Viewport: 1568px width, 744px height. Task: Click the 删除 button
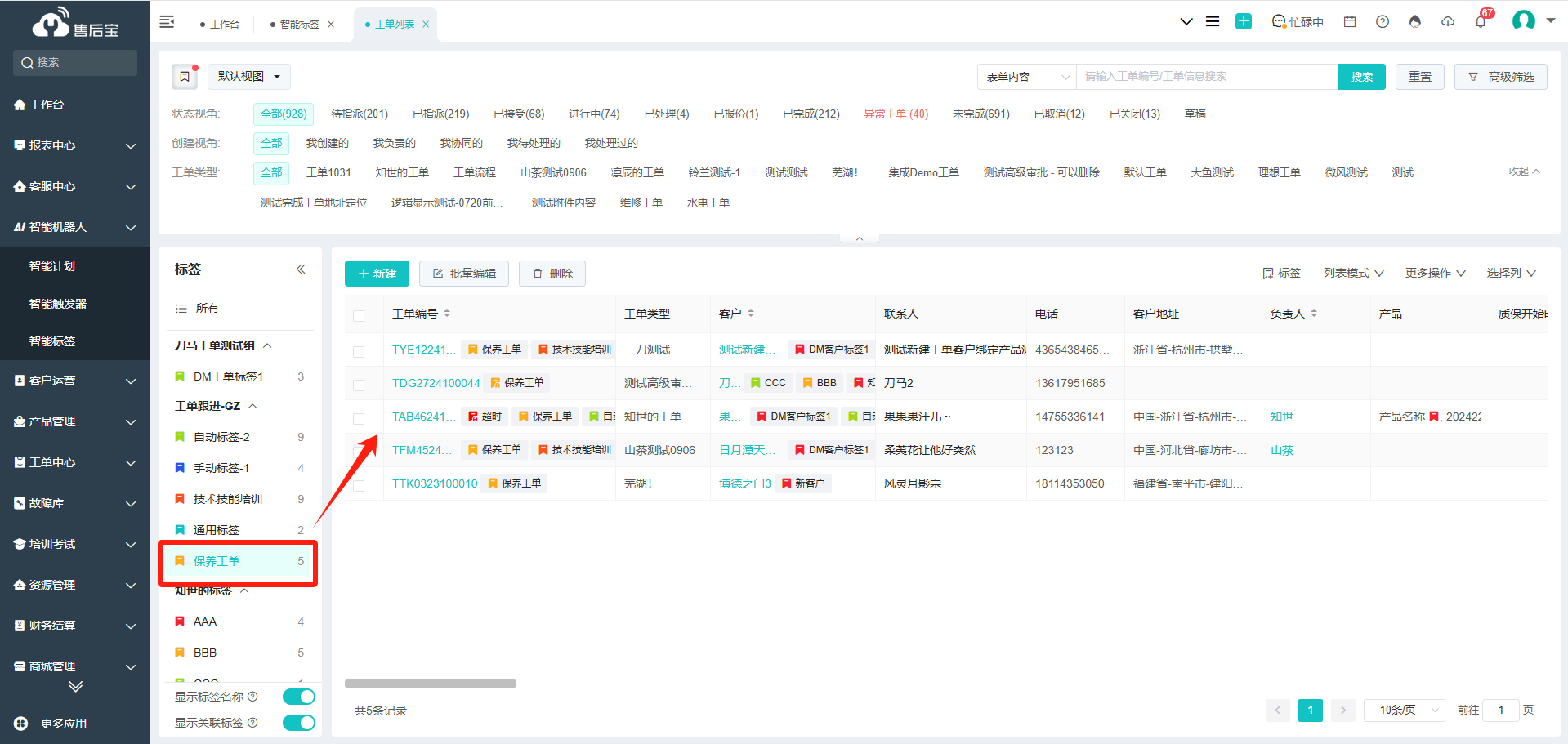click(552, 274)
